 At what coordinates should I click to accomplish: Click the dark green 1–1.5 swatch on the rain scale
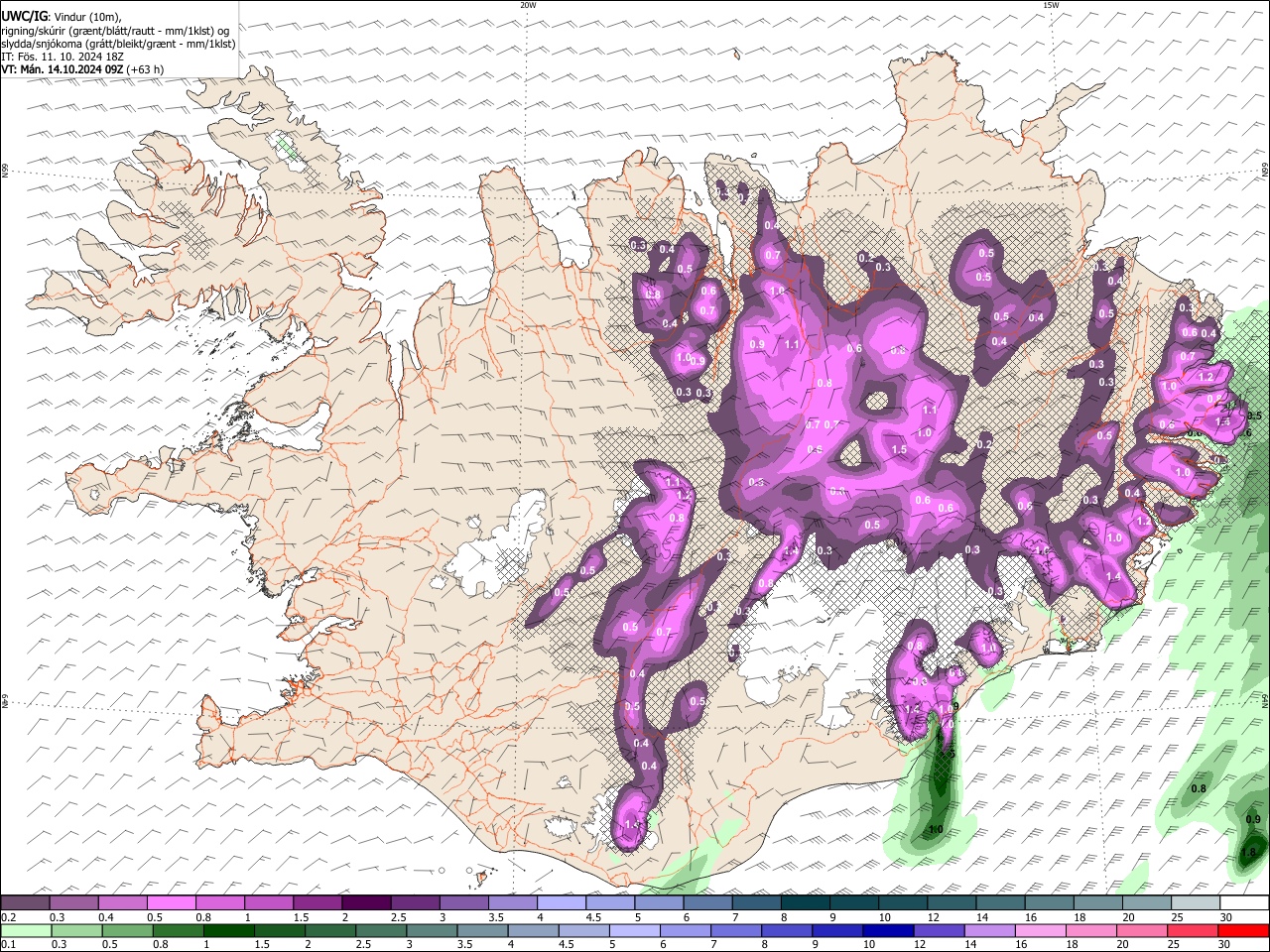coord(229,930)
